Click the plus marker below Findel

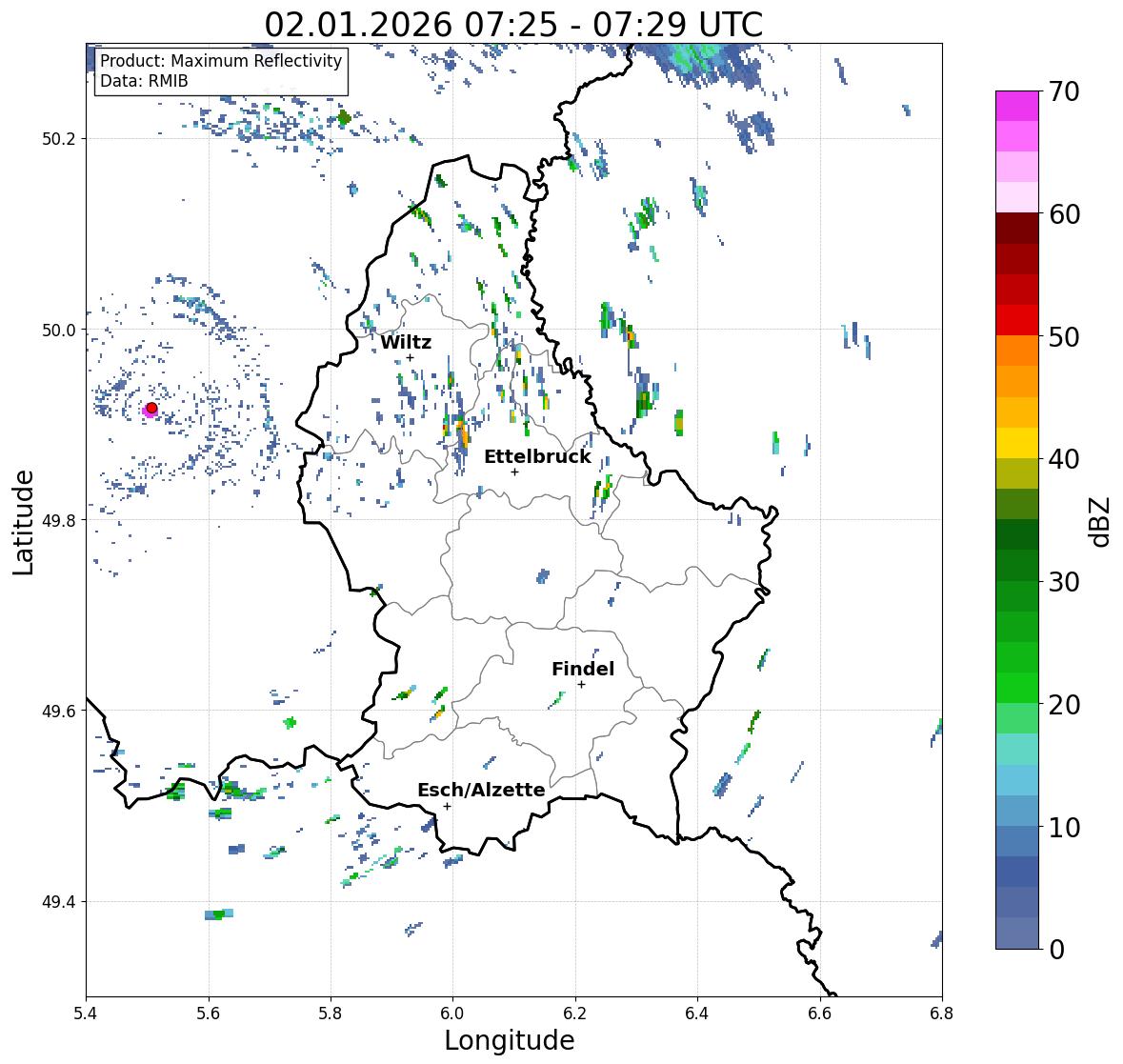pyautogui.click(x=582, y=685)
